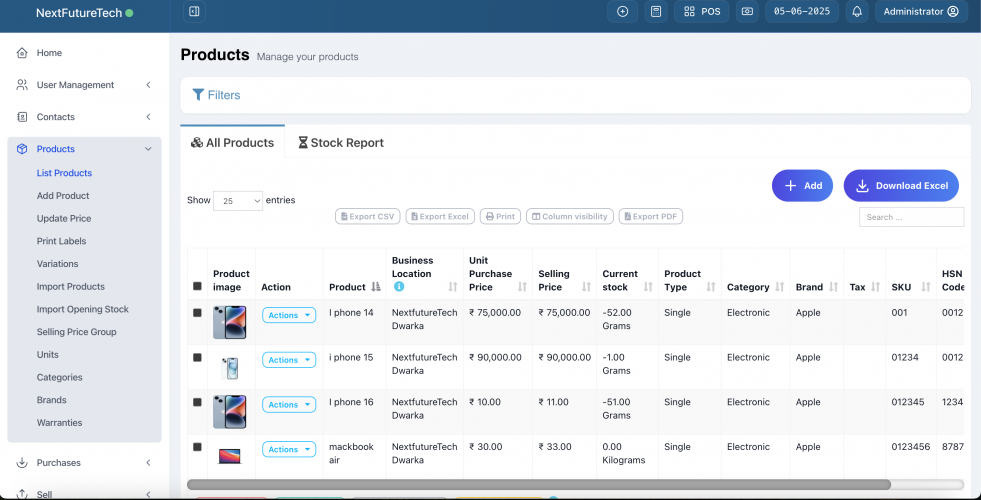Open Actions dropdown for I phone 16
This screenshot has width=981, height=500.
289,405
